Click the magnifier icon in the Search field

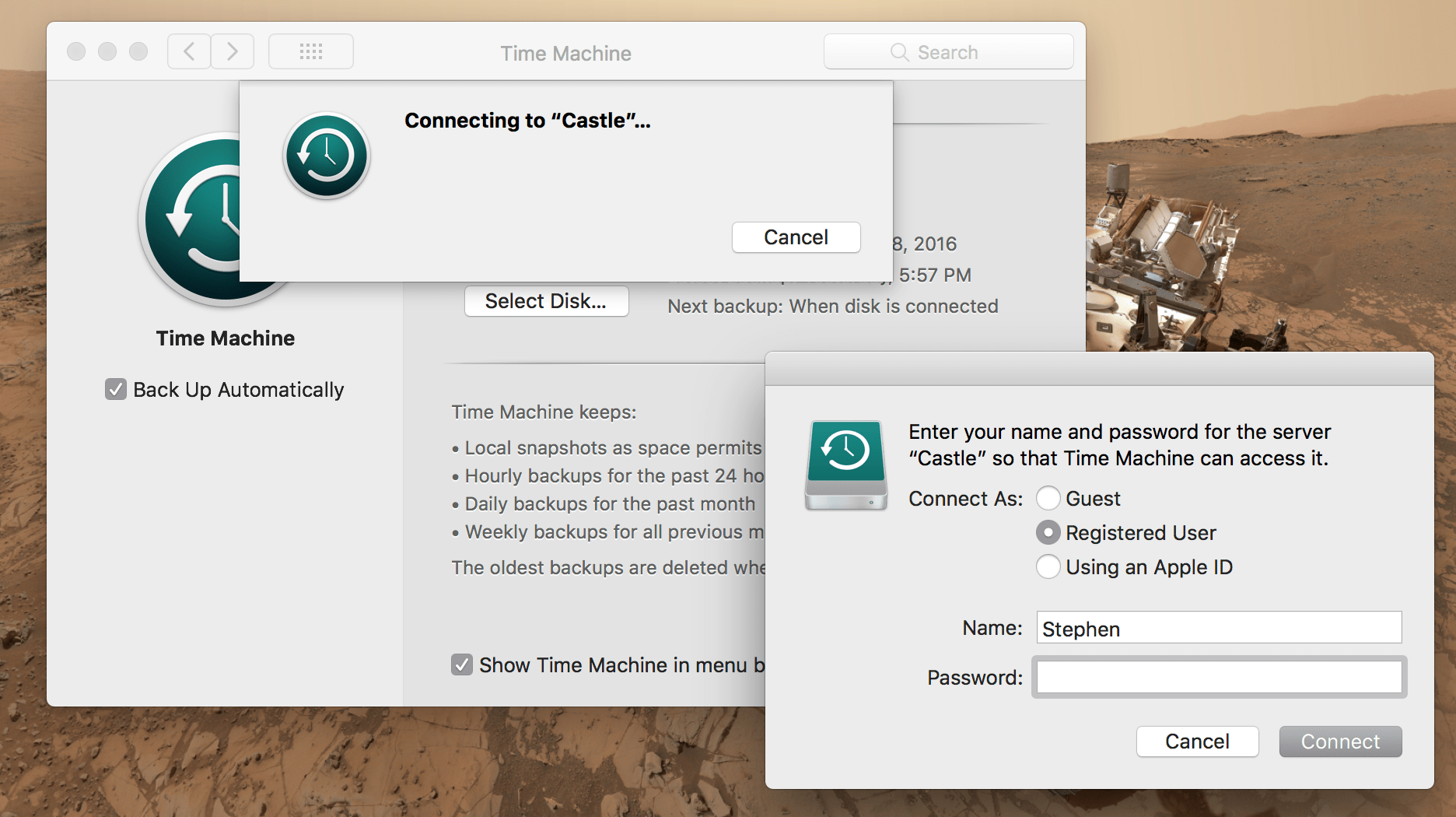coord(899,52)
